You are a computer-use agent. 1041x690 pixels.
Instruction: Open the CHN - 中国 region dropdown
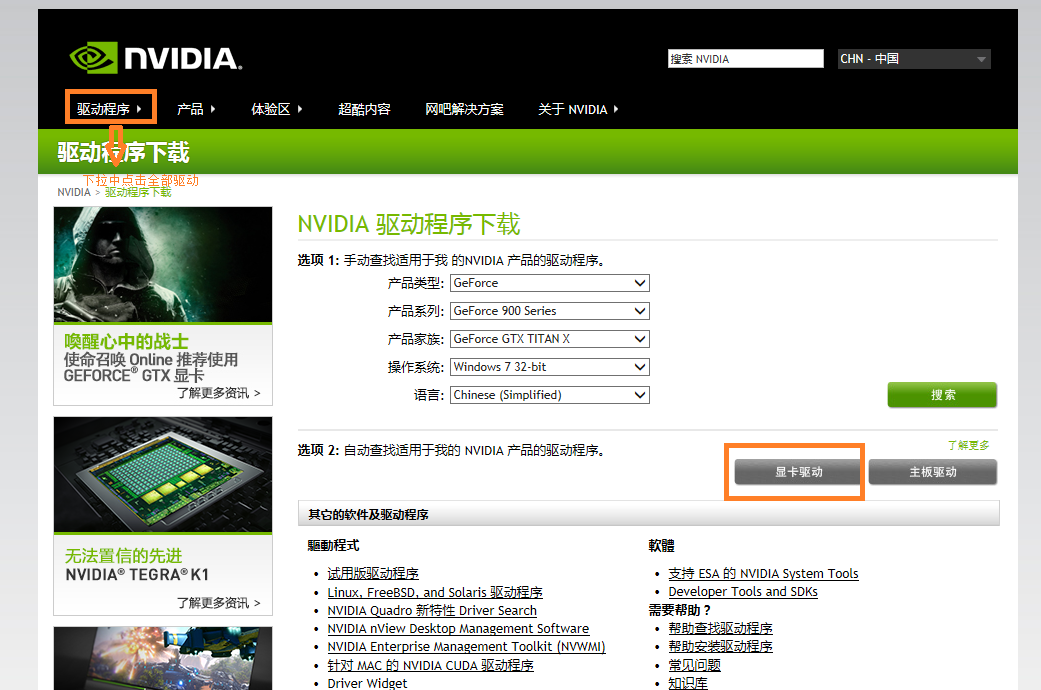(x=914, y=58)
